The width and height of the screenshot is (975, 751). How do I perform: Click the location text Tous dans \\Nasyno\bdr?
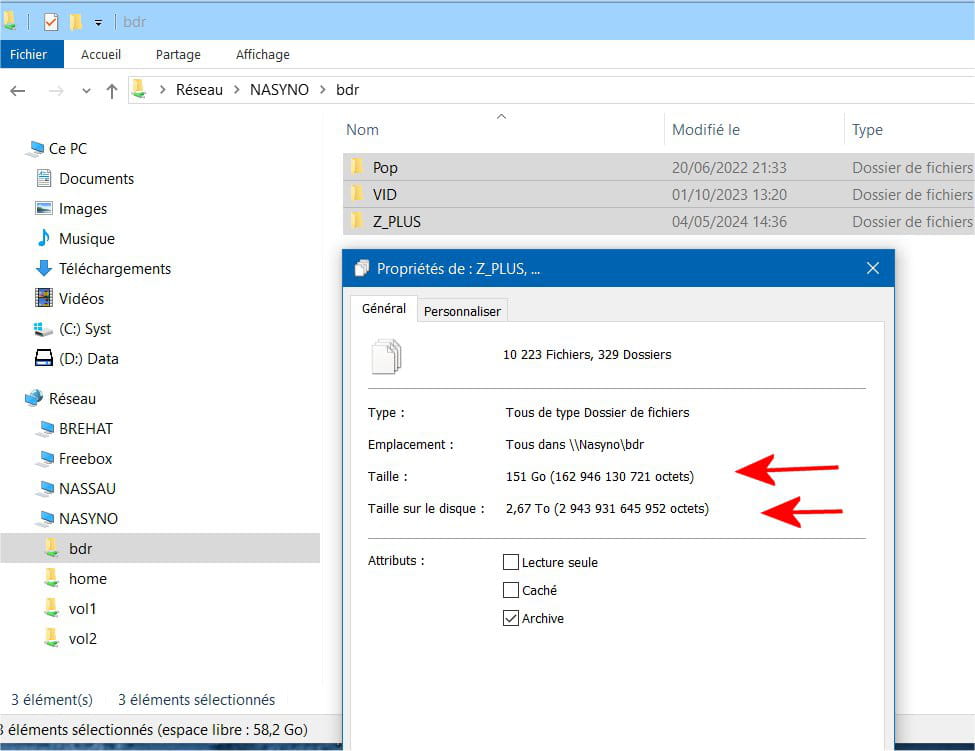point(575,445)
